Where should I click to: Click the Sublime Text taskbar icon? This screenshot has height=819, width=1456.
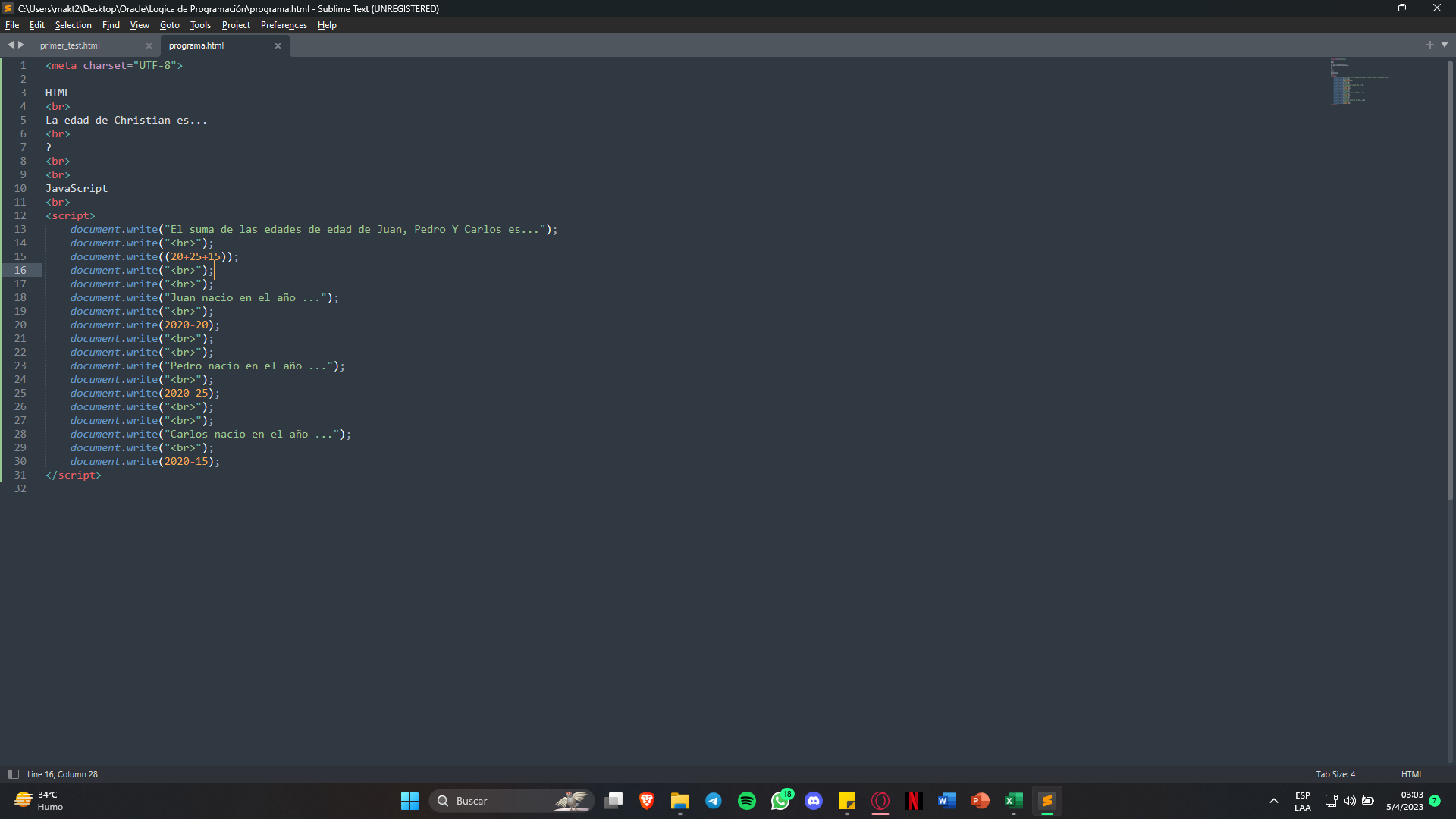click(x=1047, y=801)
